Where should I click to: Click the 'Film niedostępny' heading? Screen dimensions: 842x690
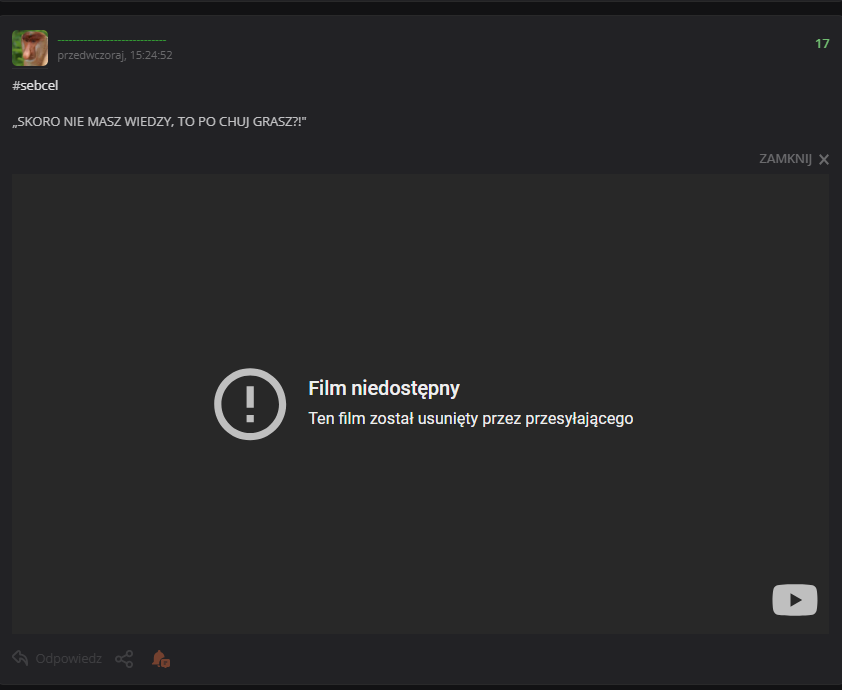point(384,389)
